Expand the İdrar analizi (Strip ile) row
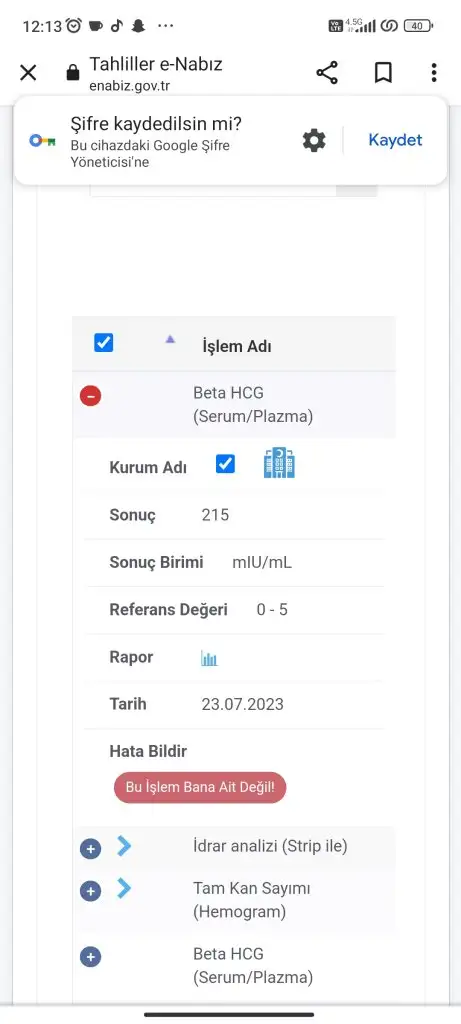 90,849
